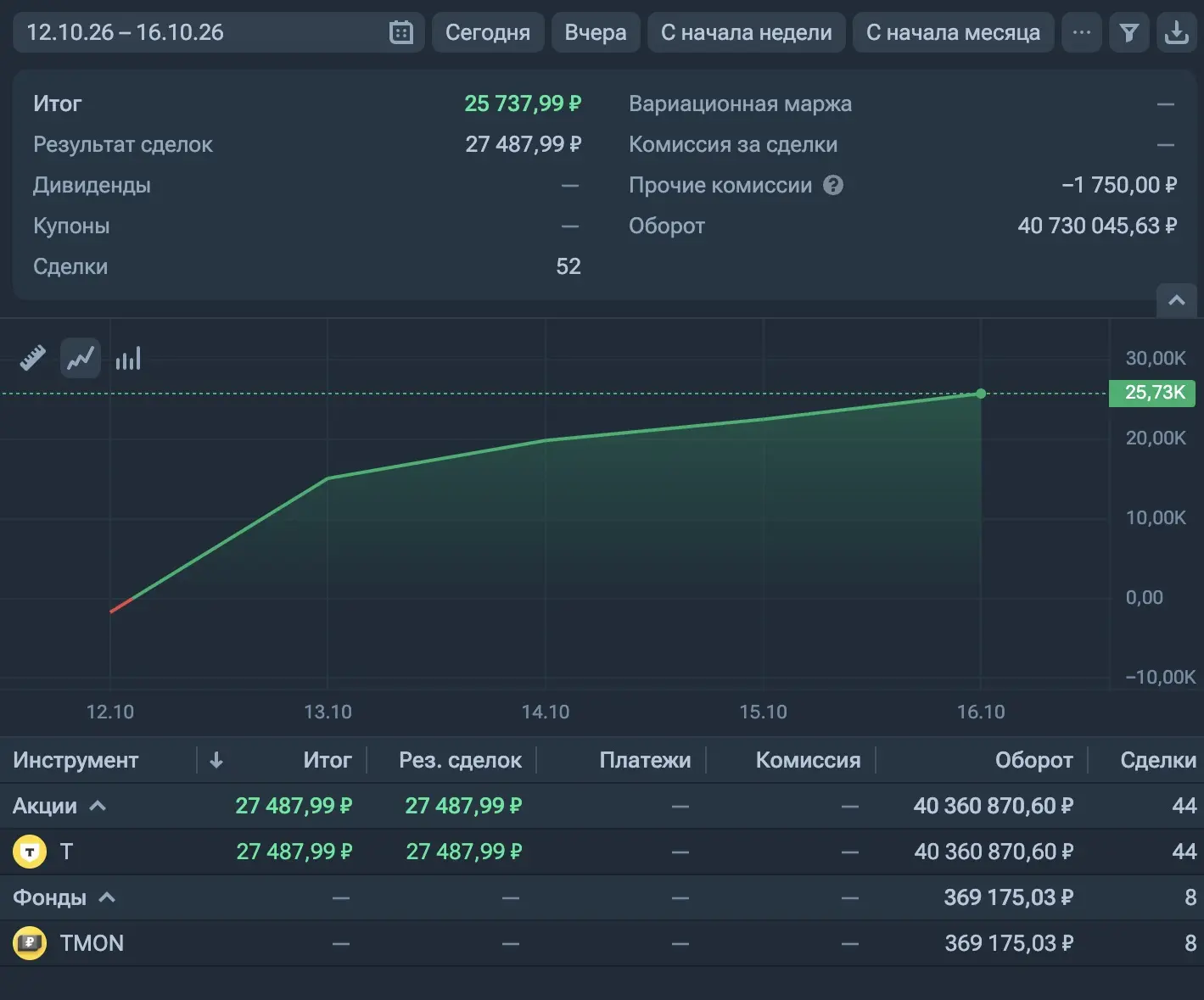Click the T stock logo icon
Screen dimensions: 1204x1000
[x=30, y=852]
